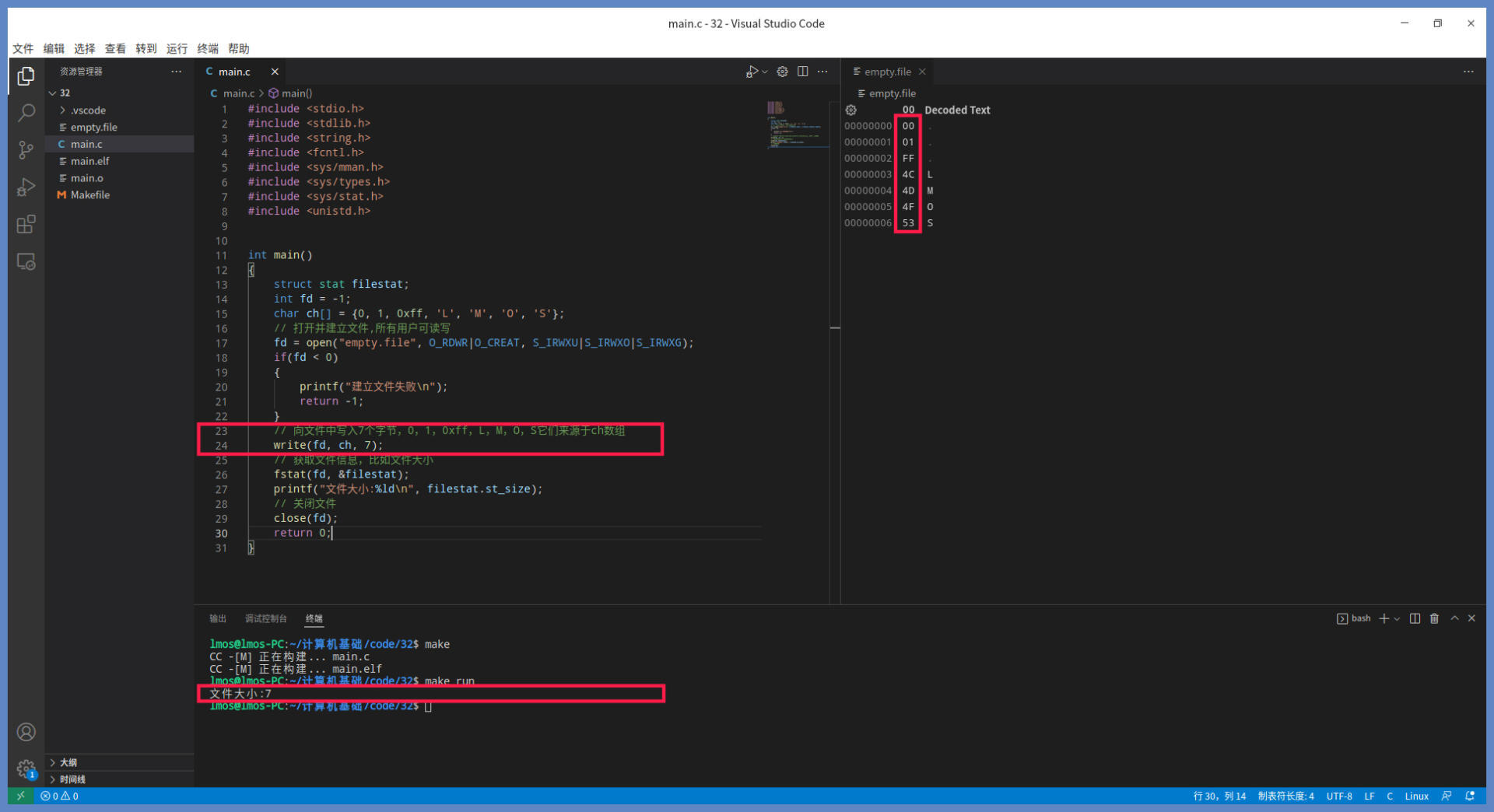Open the Run and Debug view

tap(26, 187)
